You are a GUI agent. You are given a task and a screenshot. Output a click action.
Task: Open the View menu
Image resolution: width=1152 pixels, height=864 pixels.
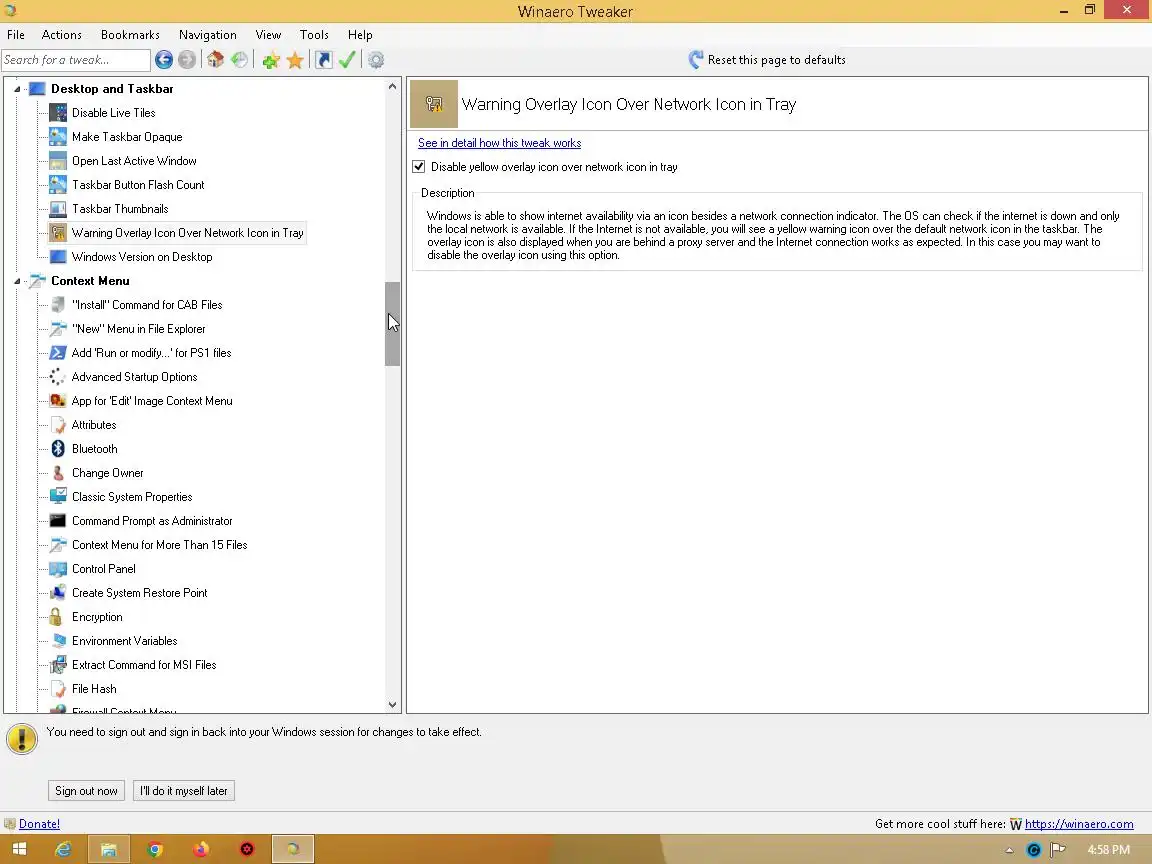point(268,35)
